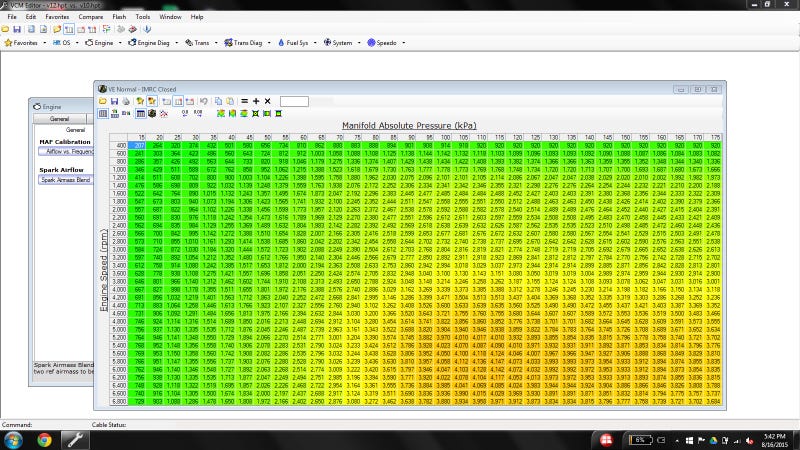Click the Google Drive tray icon
This screenshot has height=450, width=800.
(x=713, y=440)
